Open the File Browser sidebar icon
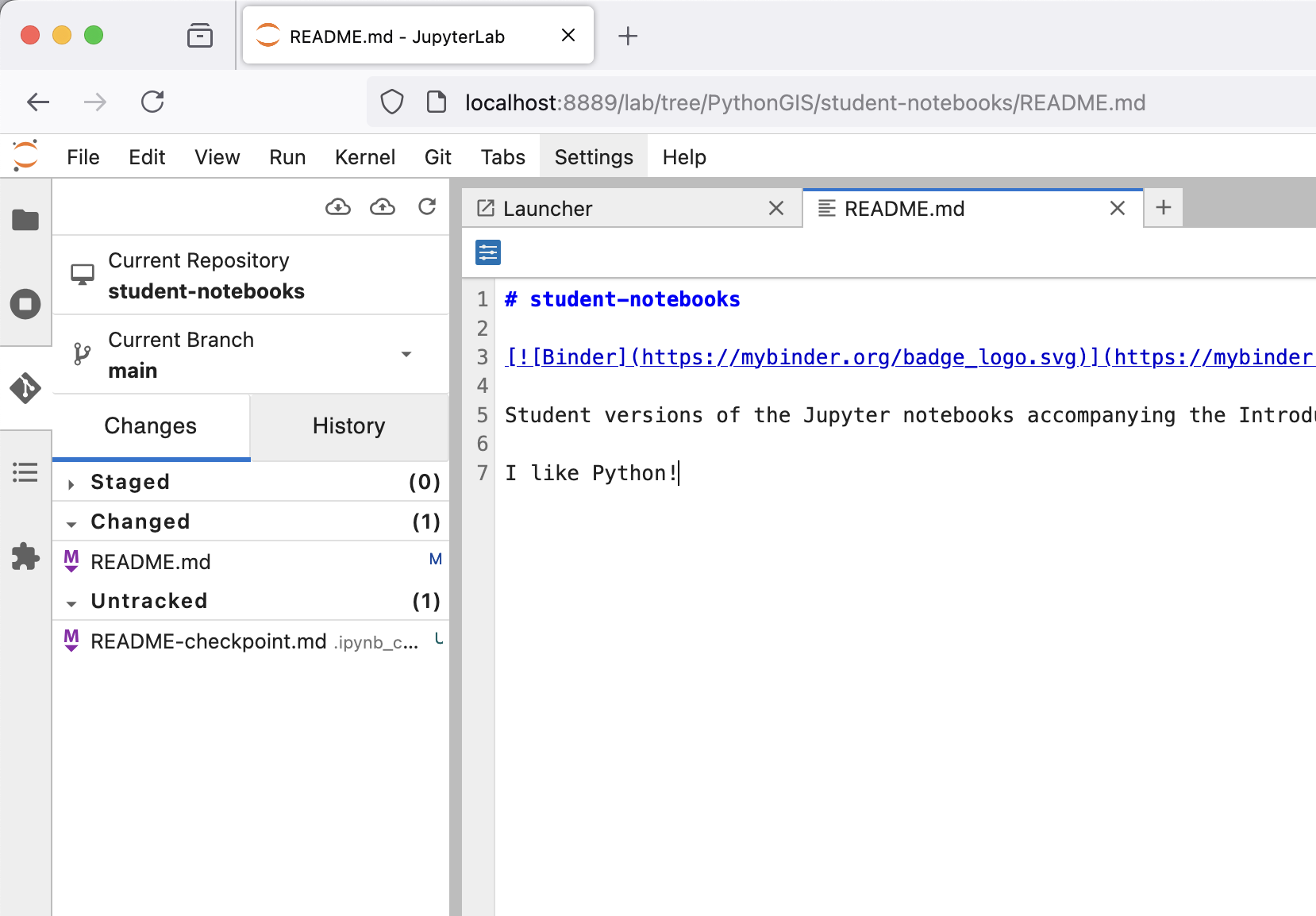 tap(25, 220)
